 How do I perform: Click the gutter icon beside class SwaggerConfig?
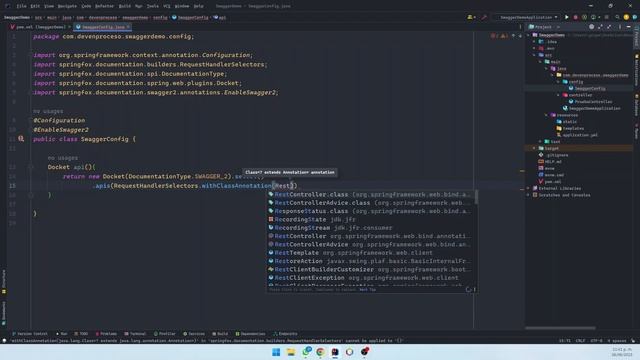click(x=21, y=139)
